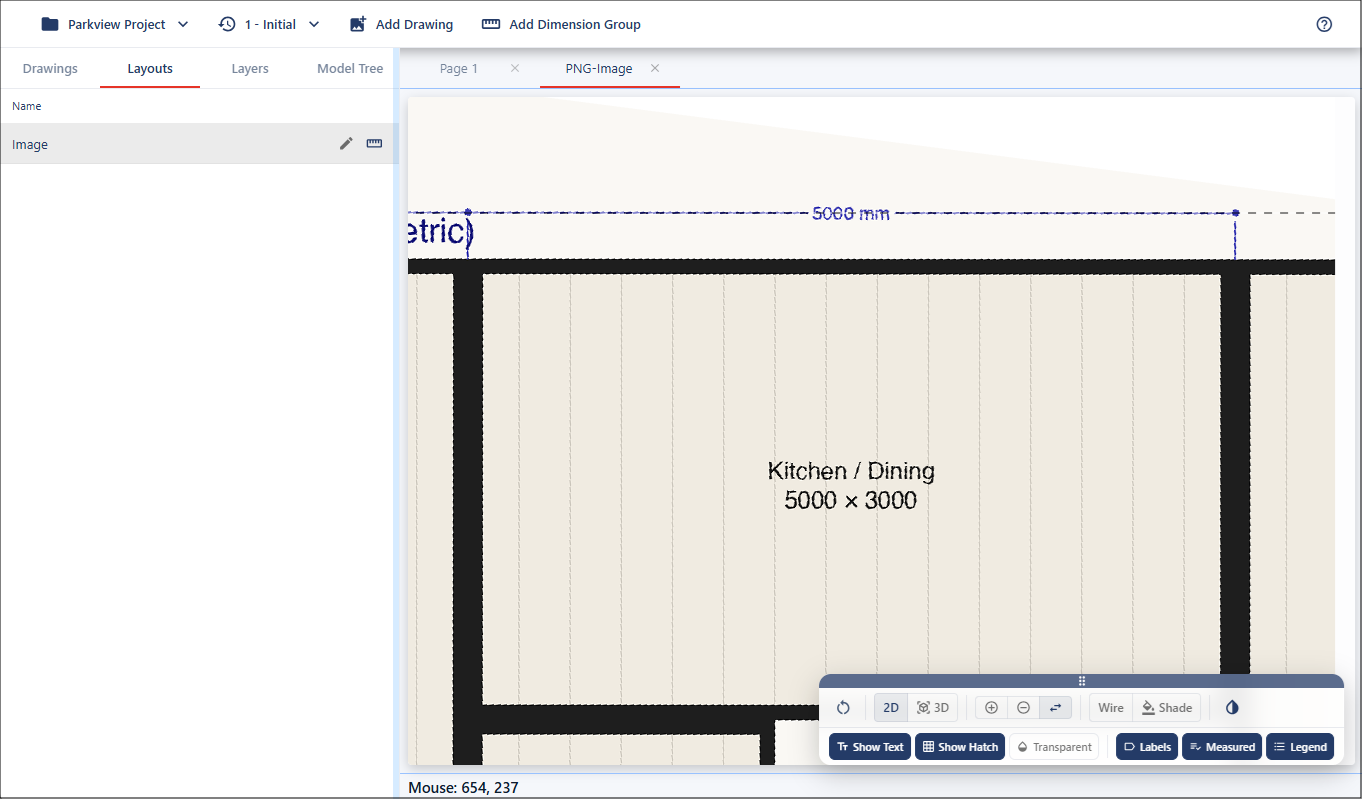Click the dimension group ruler icon in toolbar
1362x799 pixels.
(x=491, y=24)
